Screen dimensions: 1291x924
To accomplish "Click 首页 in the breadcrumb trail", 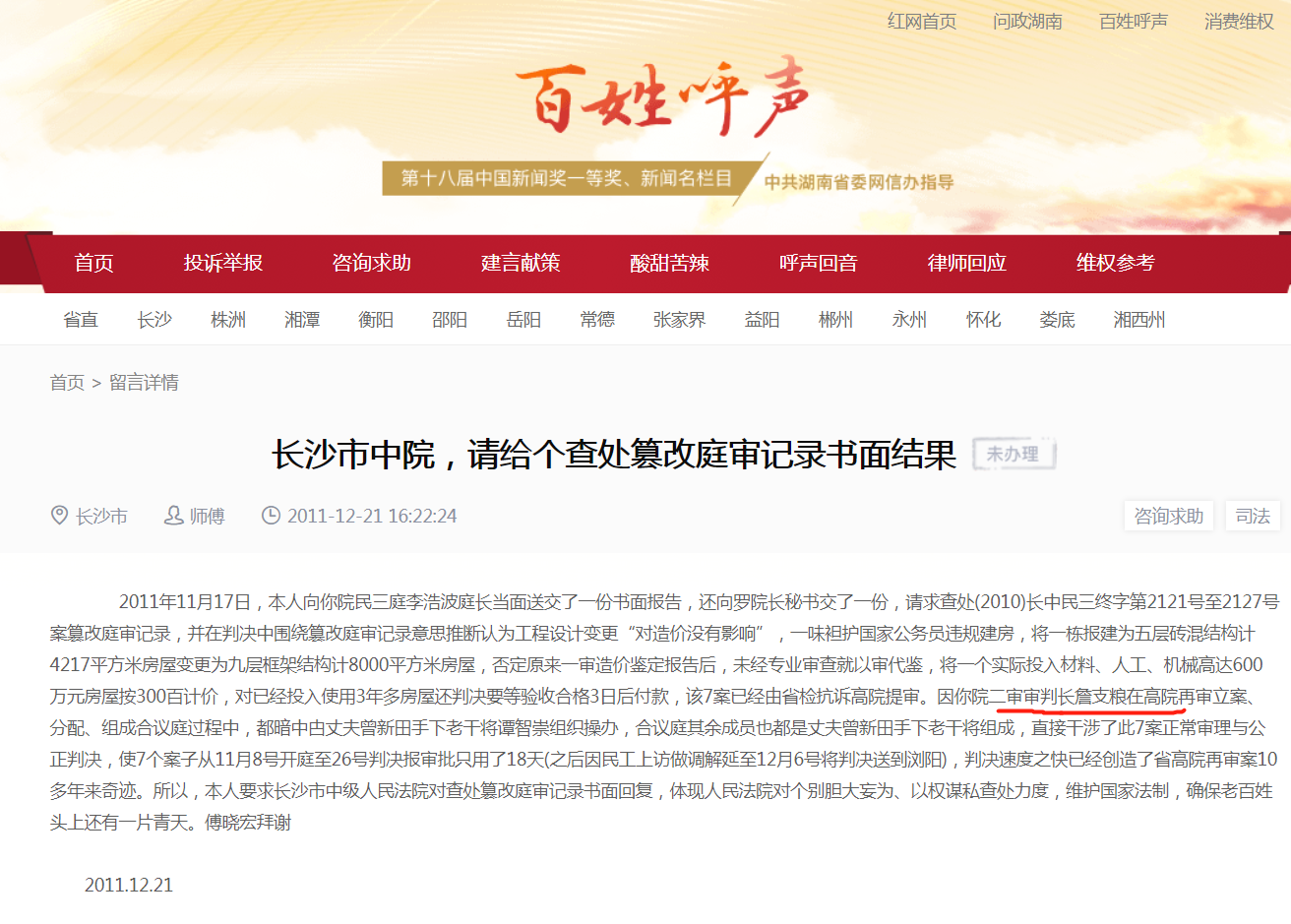I will 67,383.
